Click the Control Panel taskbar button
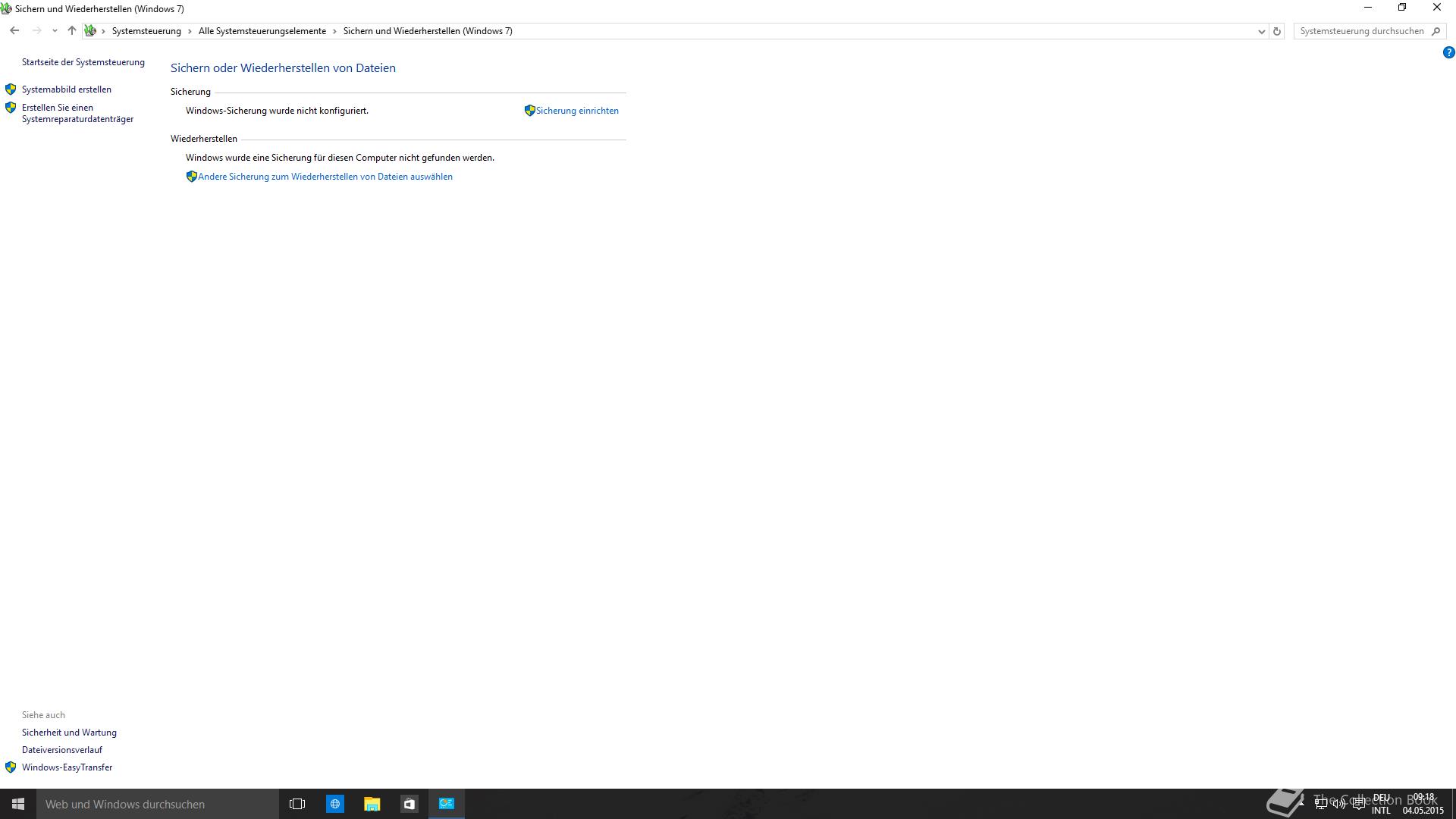This screenshot has height=819, width=1456. pyautogui.click(x=447, y=804)
